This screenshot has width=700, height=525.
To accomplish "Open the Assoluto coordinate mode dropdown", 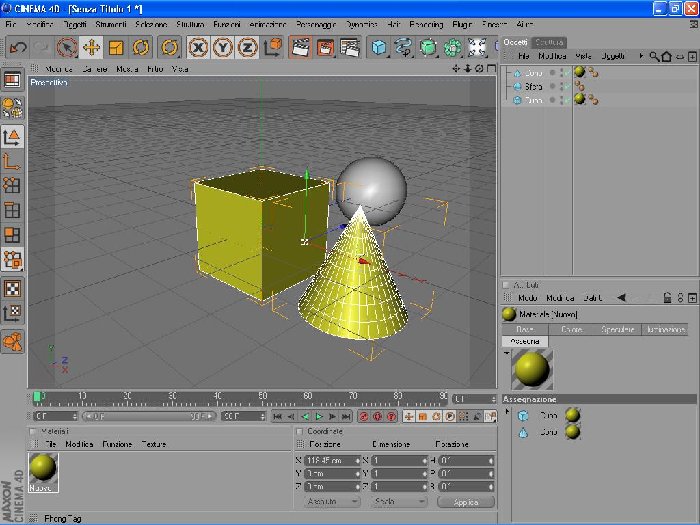I will (333, 502).
